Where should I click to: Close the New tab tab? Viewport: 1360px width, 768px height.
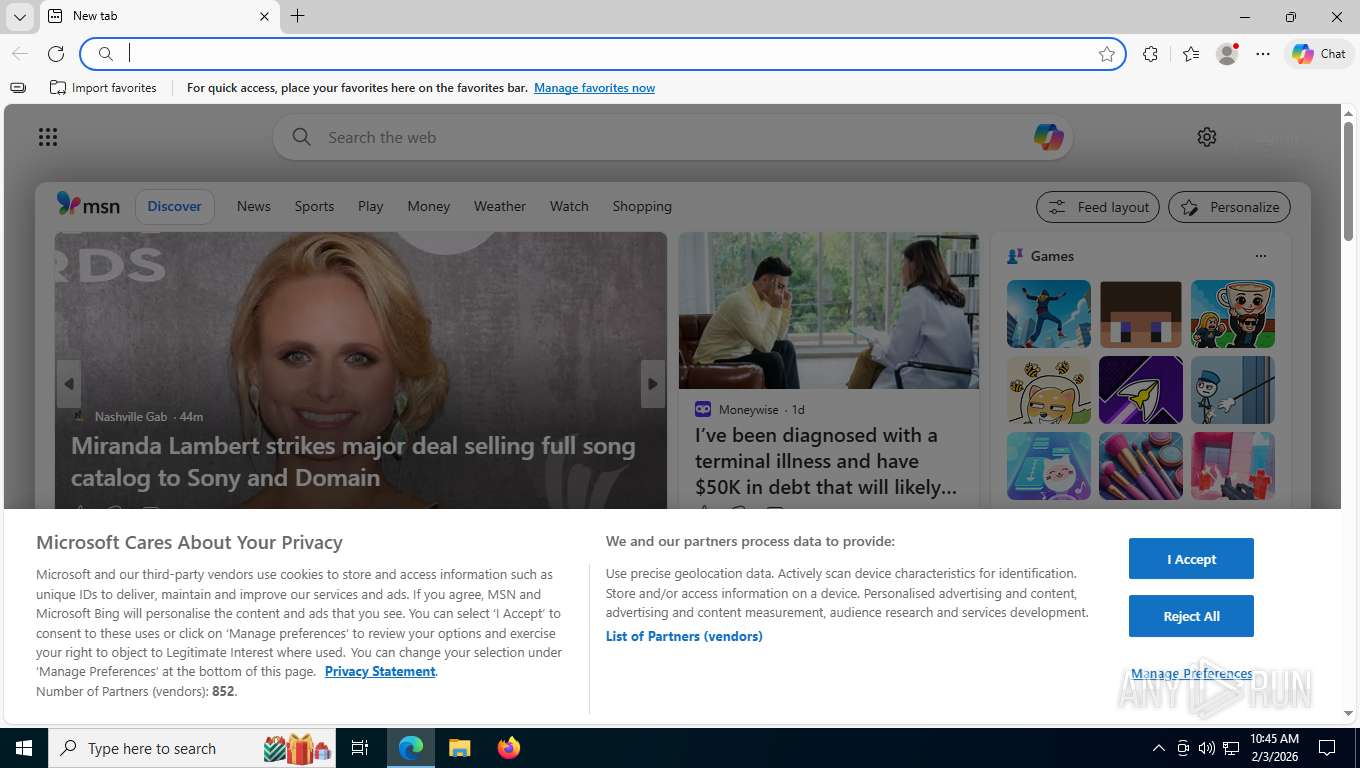tap(264, 16)
